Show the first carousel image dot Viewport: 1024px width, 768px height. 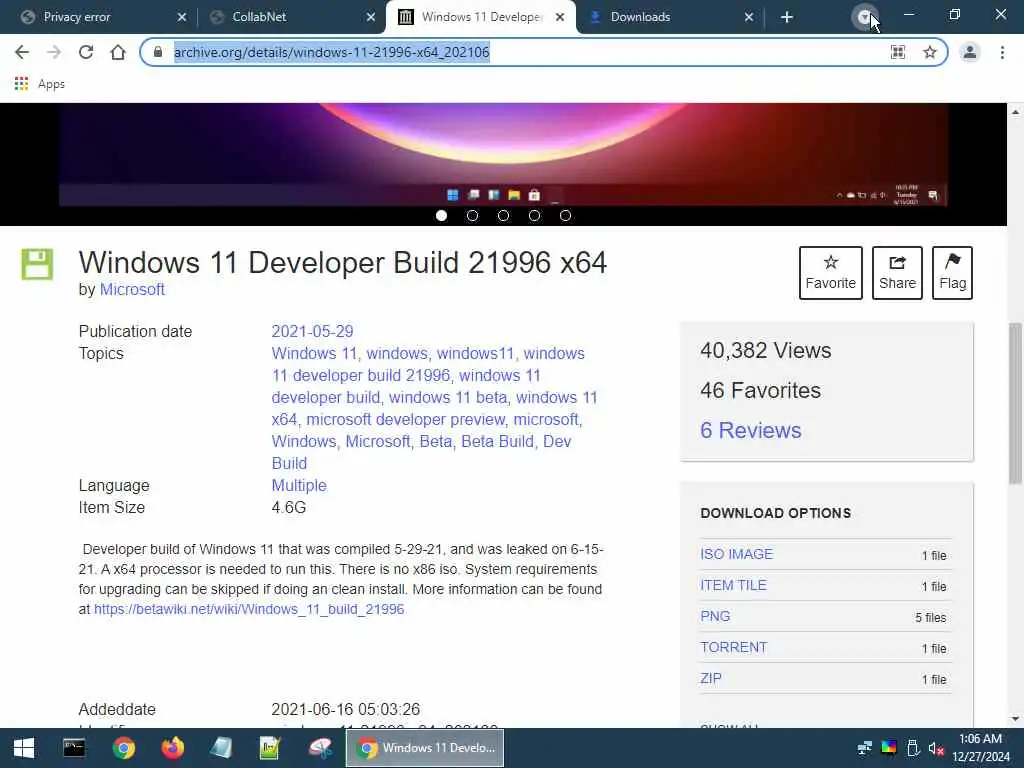(x=441, y=216)
